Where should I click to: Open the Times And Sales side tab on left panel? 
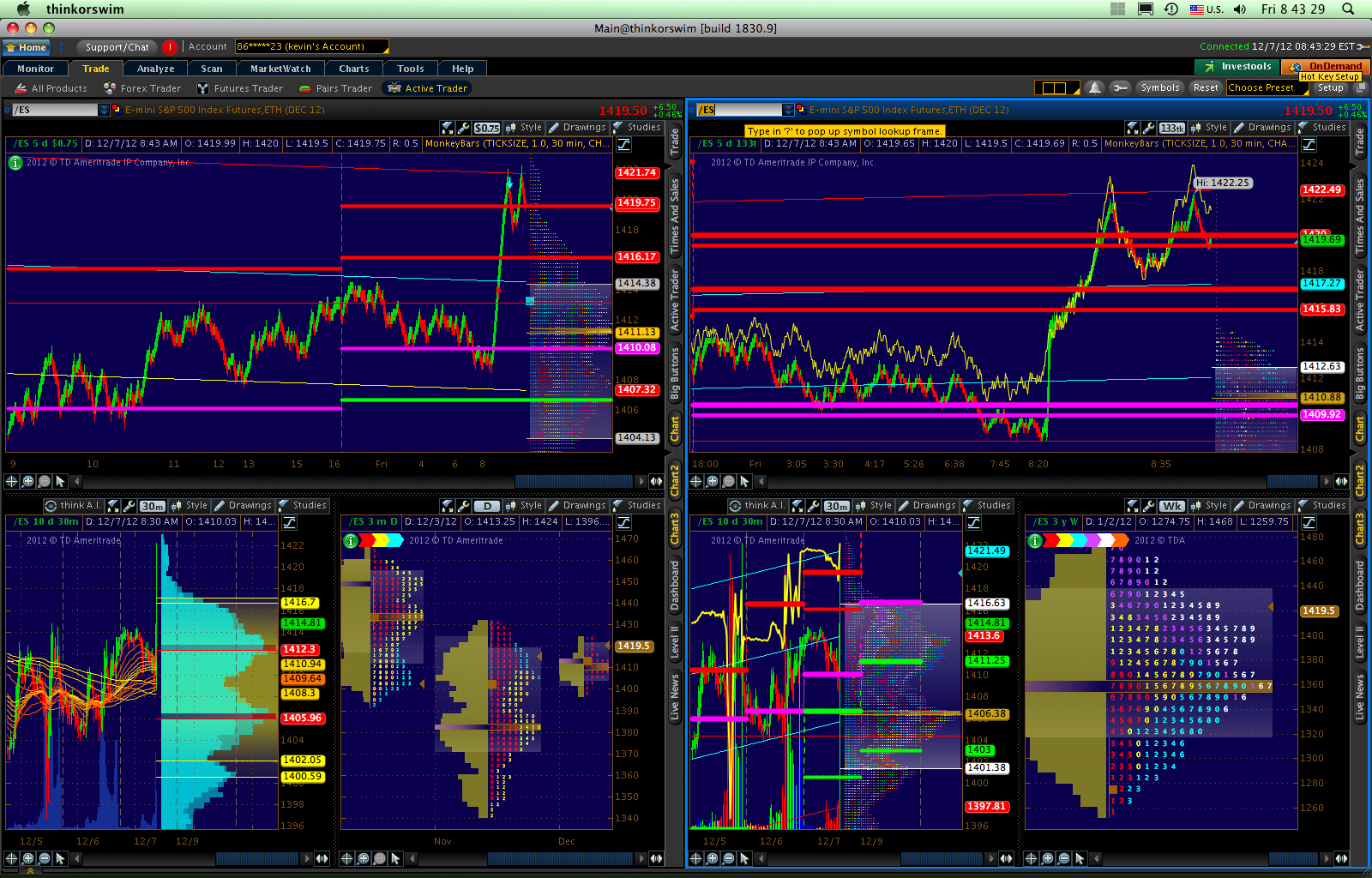click(x=675, y=216)
